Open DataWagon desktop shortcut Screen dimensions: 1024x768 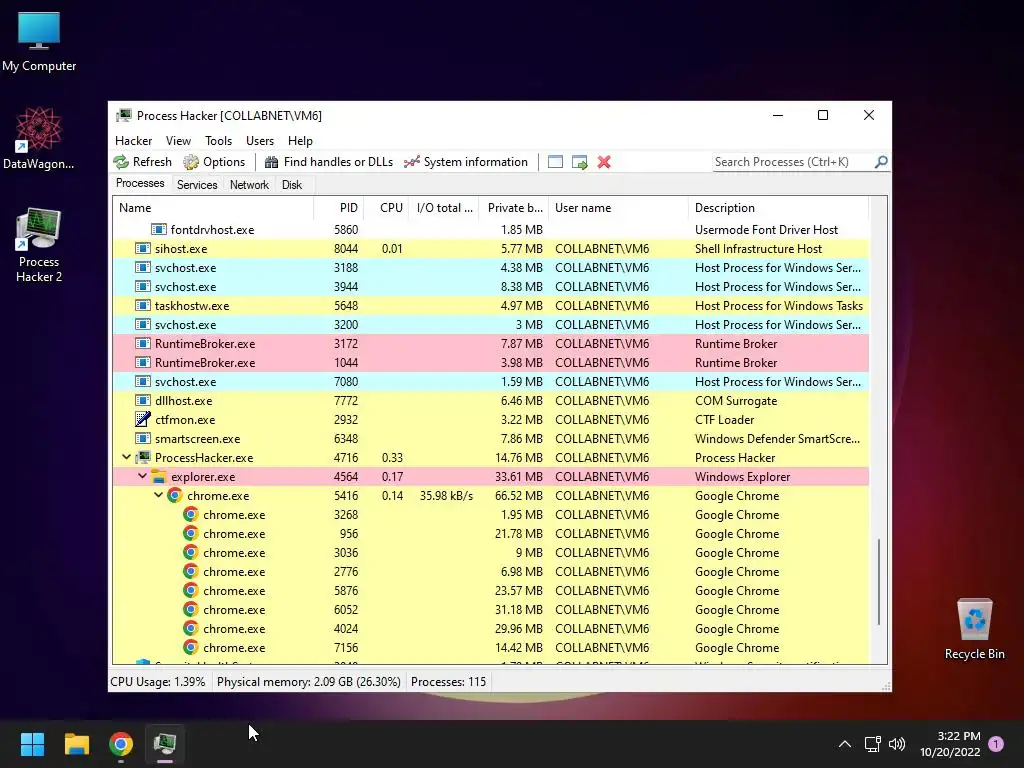coord(39,138)
